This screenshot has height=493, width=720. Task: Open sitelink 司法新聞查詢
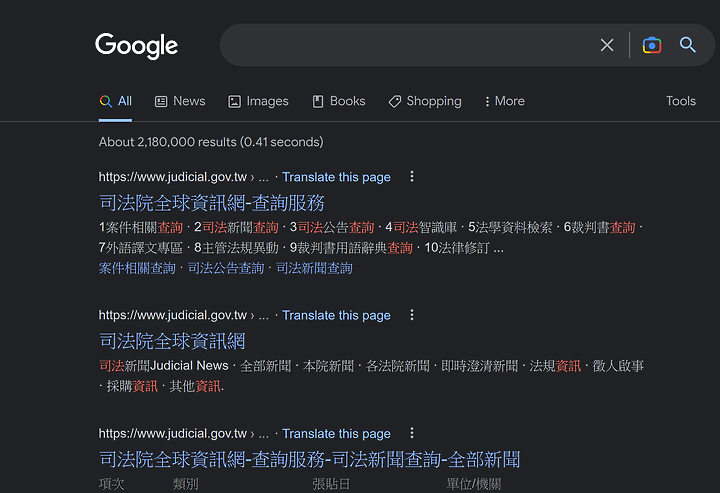315,268
